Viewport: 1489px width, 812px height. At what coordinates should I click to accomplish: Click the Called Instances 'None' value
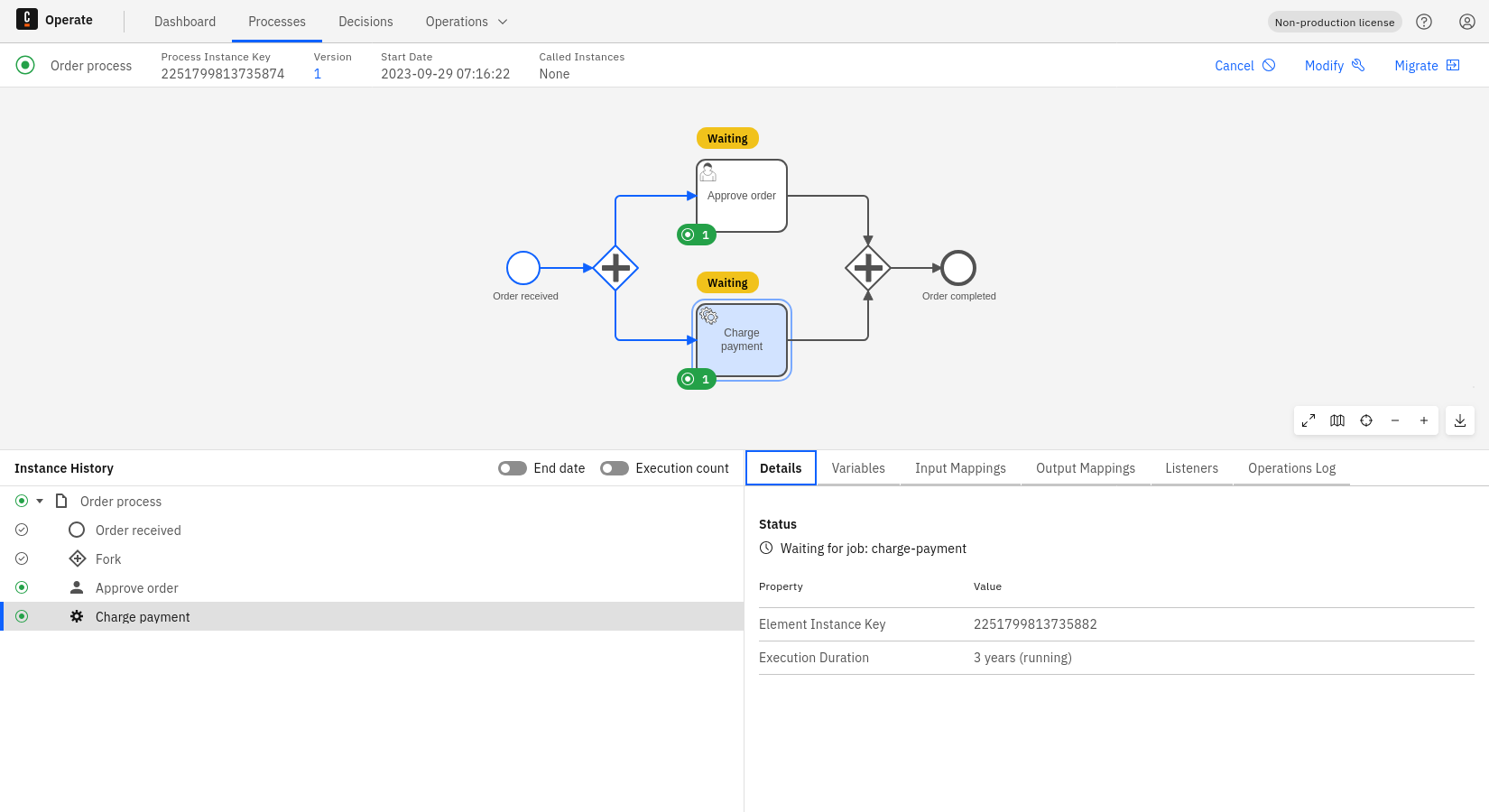(x=554, y=74)
